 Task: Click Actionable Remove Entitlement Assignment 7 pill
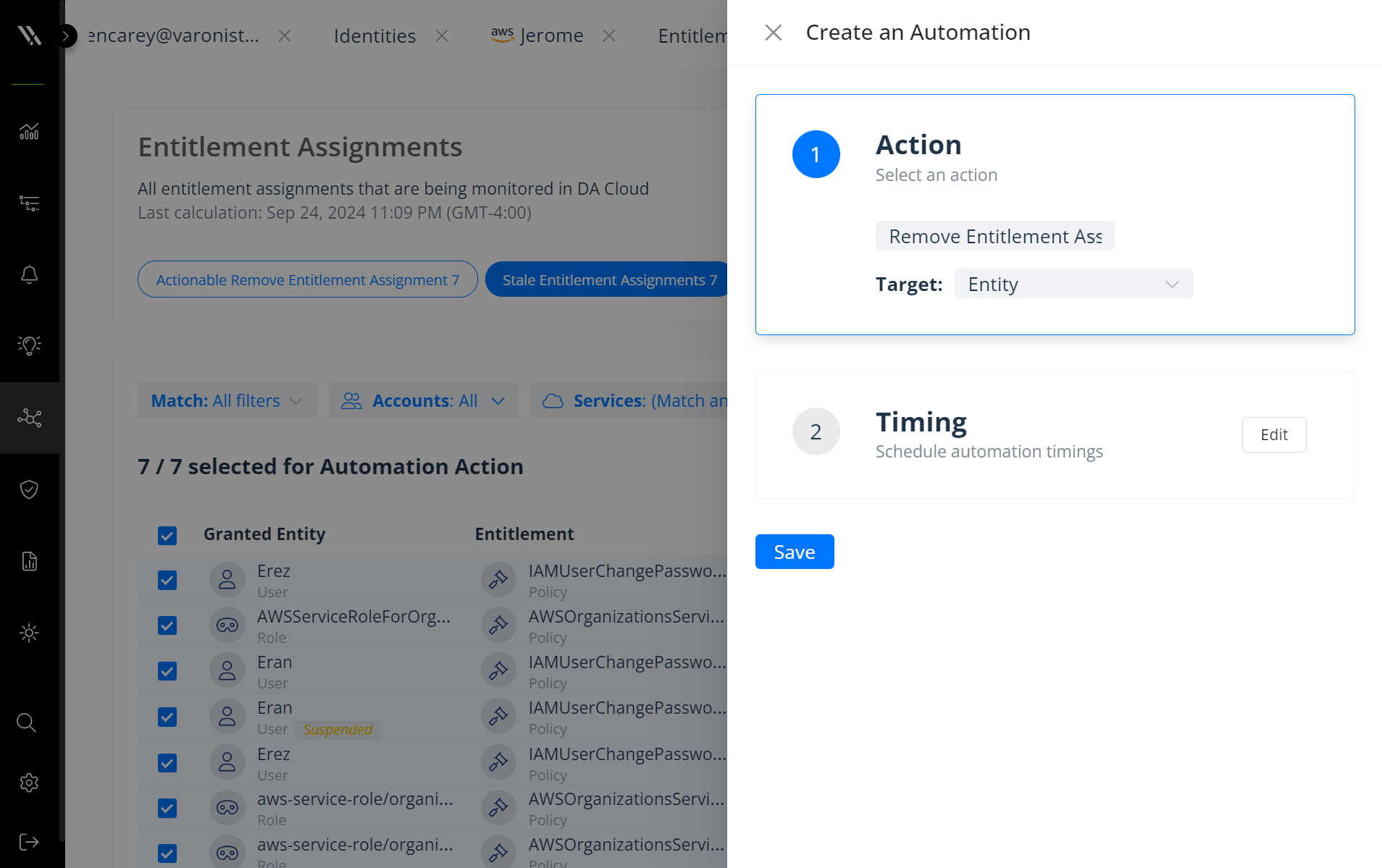tap(308, 279)
